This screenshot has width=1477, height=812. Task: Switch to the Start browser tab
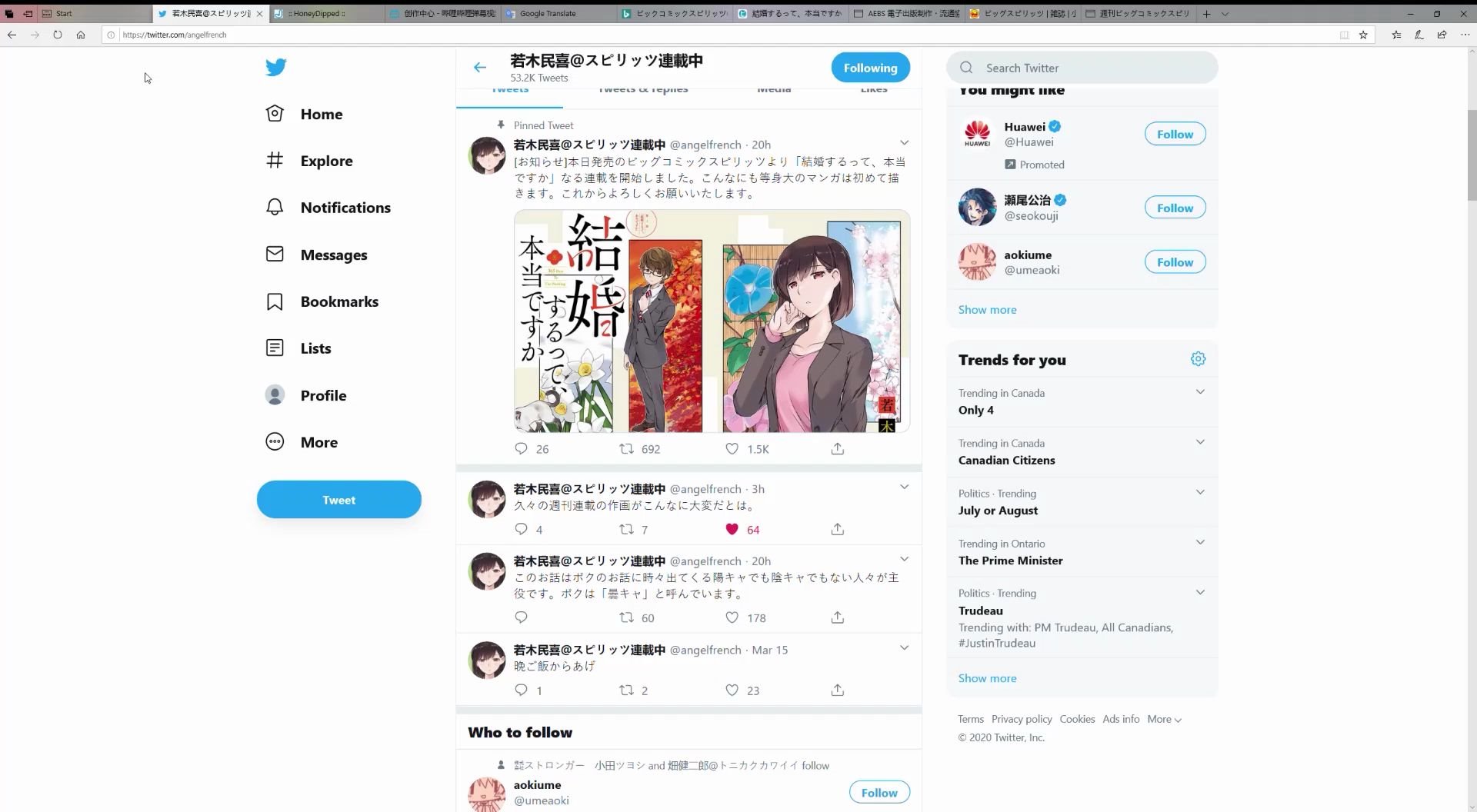pos(94,13)
